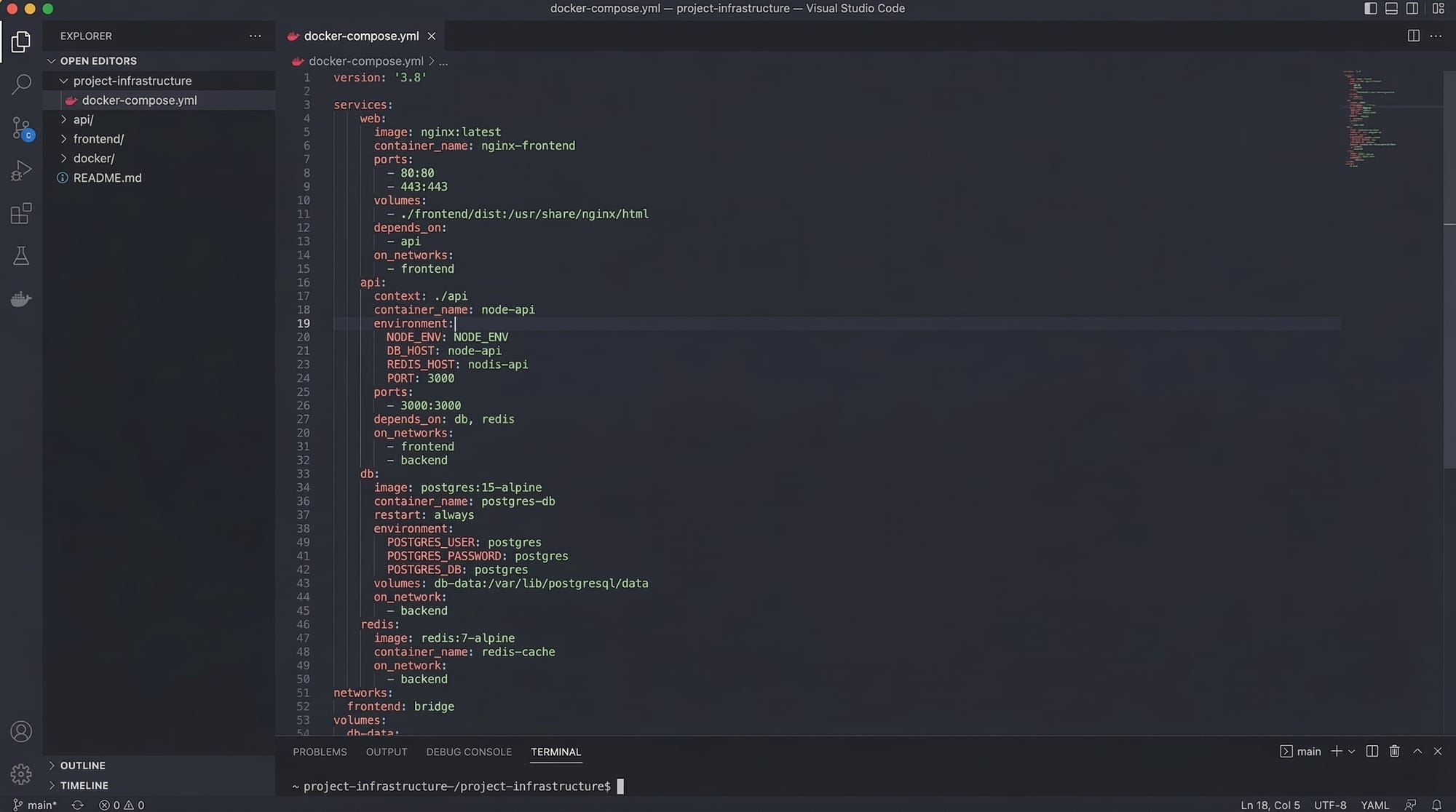This screenshot has height=812, width=1456.
Task: Toggle primary side bar visibility
Action: click(x=1370, y=9)
